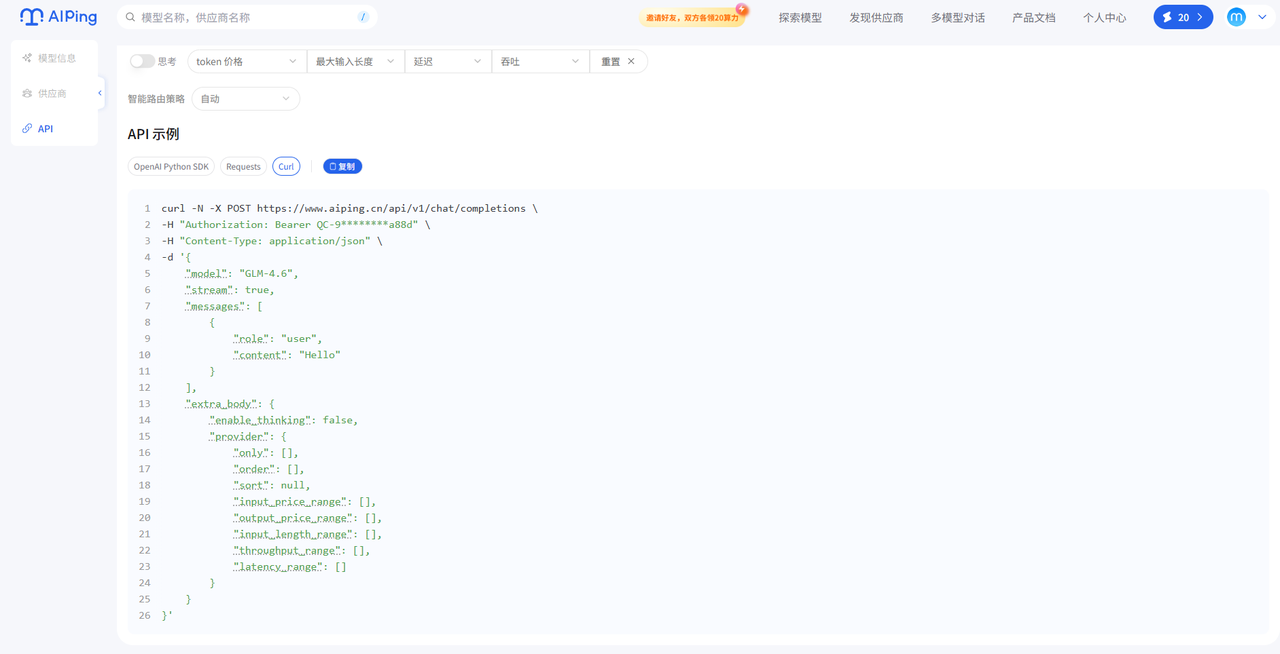The width and height of the screenshot is (1280, 654).
Task: Go to 模型信息 in sidebar
Action: coord(54,58)
